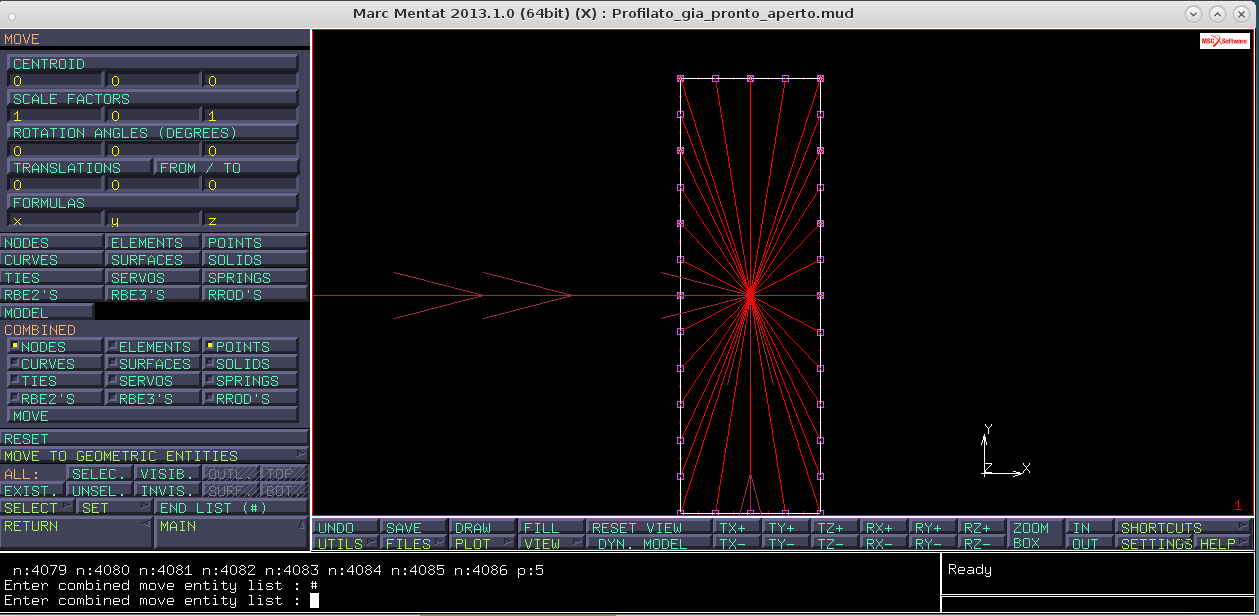Click DYN. MODEL button
This screenshot has width=1259, height=616.
click(649, 544)
